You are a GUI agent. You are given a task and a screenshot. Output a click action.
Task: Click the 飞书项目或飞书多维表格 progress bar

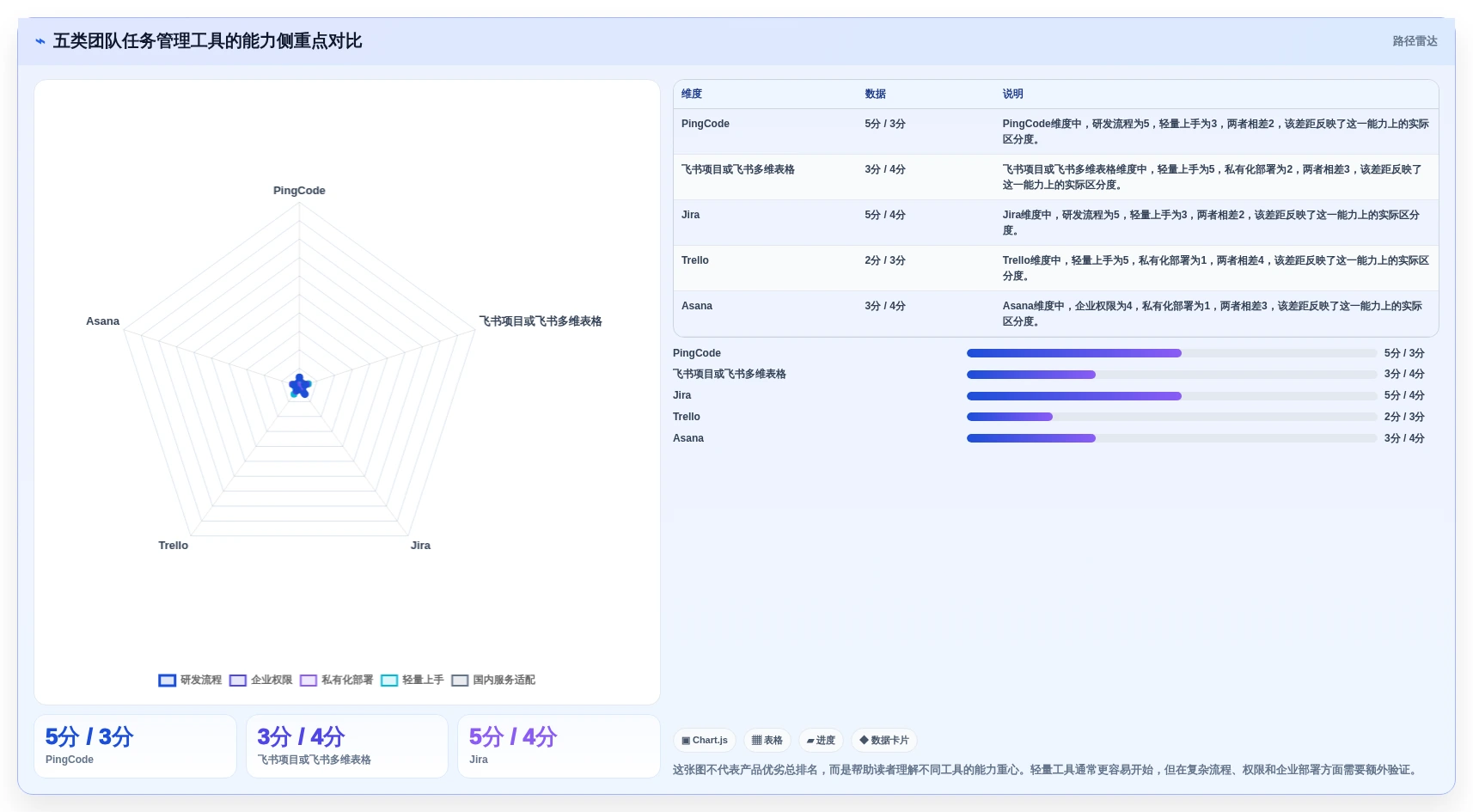click(x=1171, y=375)
